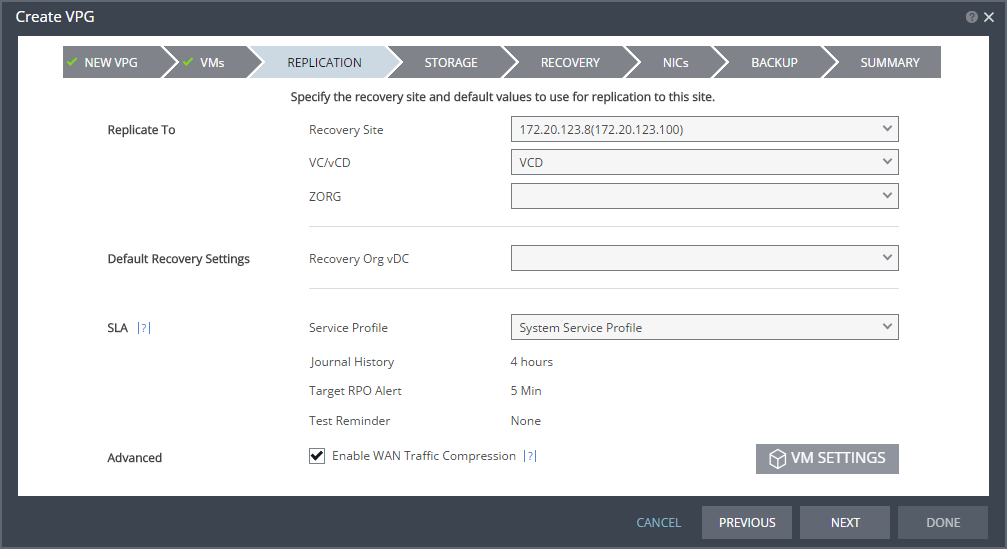The height and width of the screenshot is (549, 1007).
Task: Expand the Recovery Site dropdown
Action: (x=705, y=129)
